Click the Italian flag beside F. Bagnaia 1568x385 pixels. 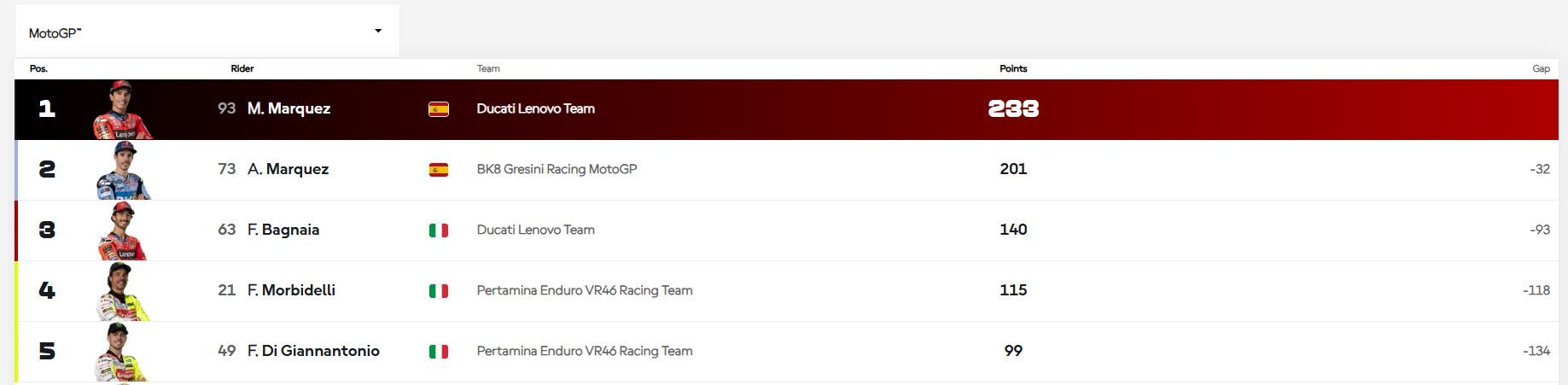(x=439, y=230)
